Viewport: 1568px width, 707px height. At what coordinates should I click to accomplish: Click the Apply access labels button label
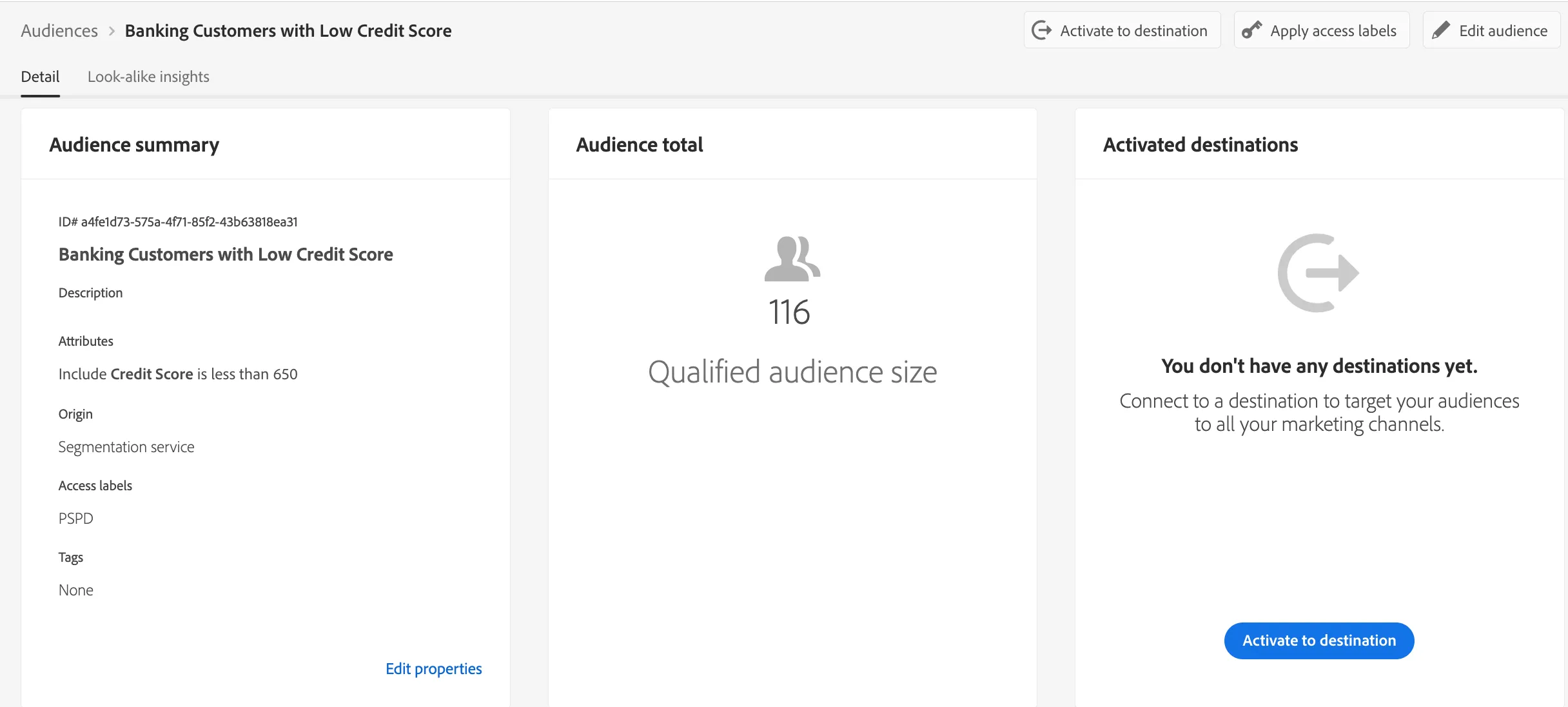1333,31
